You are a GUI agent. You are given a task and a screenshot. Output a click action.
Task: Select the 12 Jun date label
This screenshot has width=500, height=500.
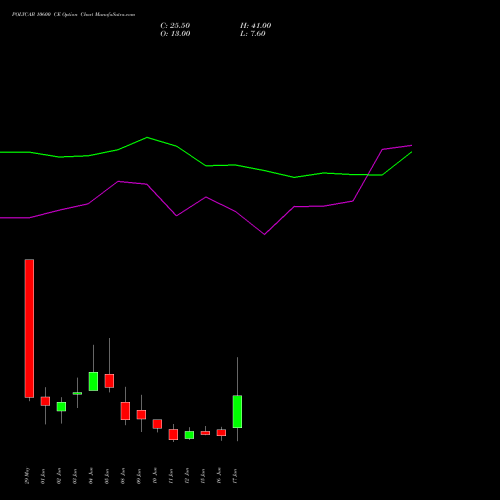tap(187, 476)
